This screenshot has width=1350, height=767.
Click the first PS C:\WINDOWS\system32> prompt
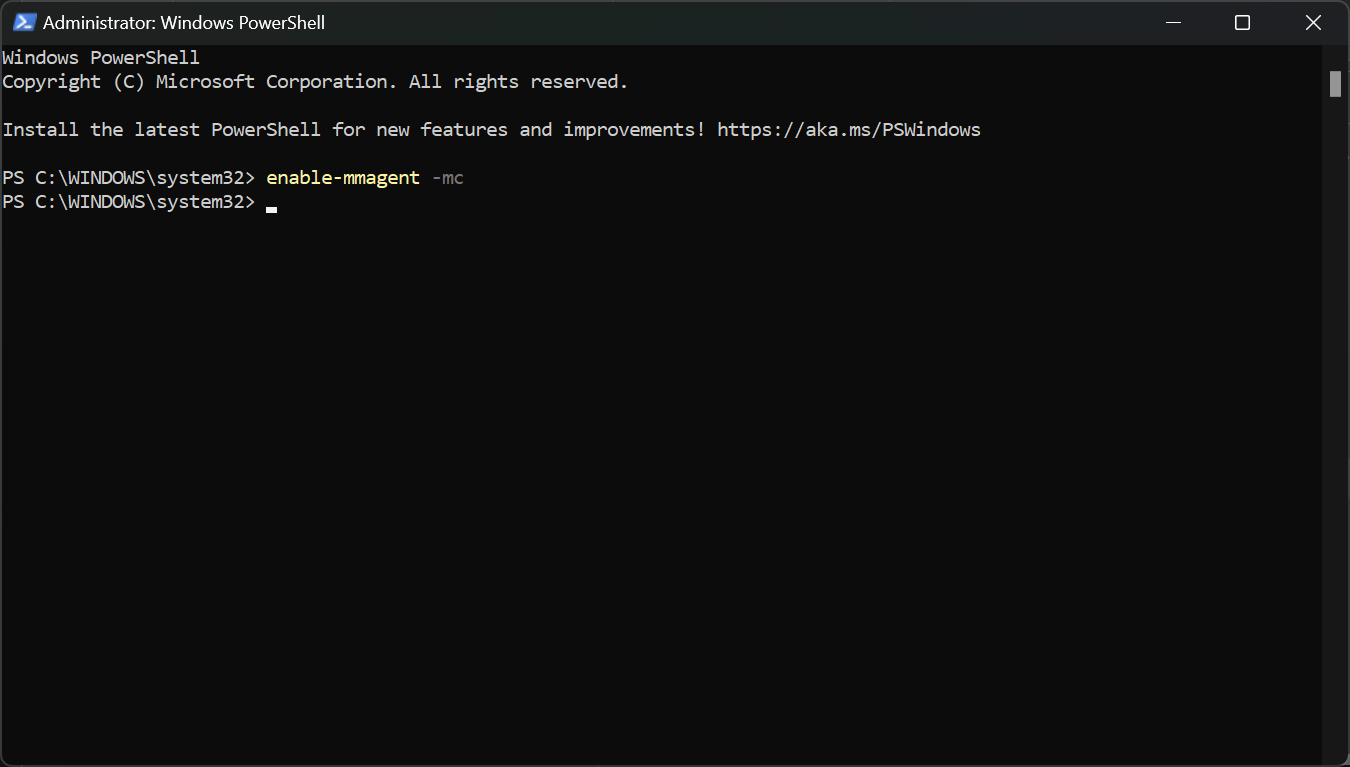click(129, 178)
